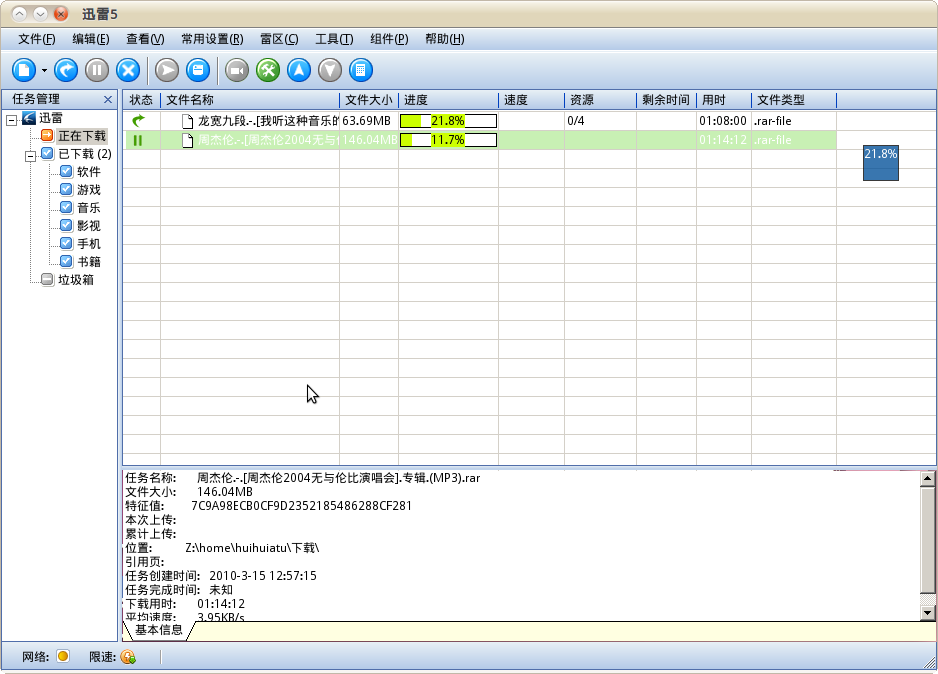
Task: Sort by the 剩余时间 column header
Action: [666, 100]
